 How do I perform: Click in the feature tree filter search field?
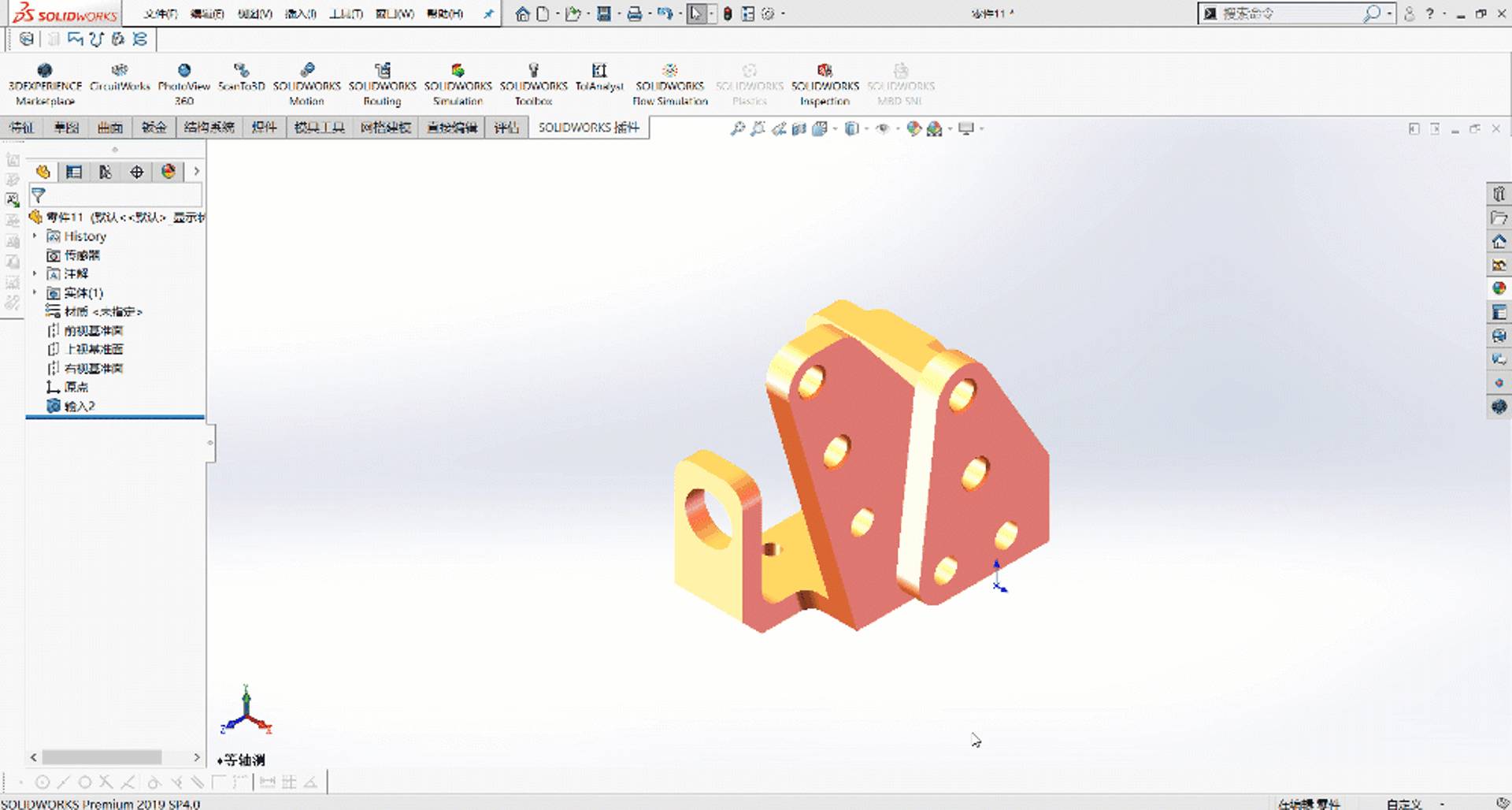click(118, 195)
